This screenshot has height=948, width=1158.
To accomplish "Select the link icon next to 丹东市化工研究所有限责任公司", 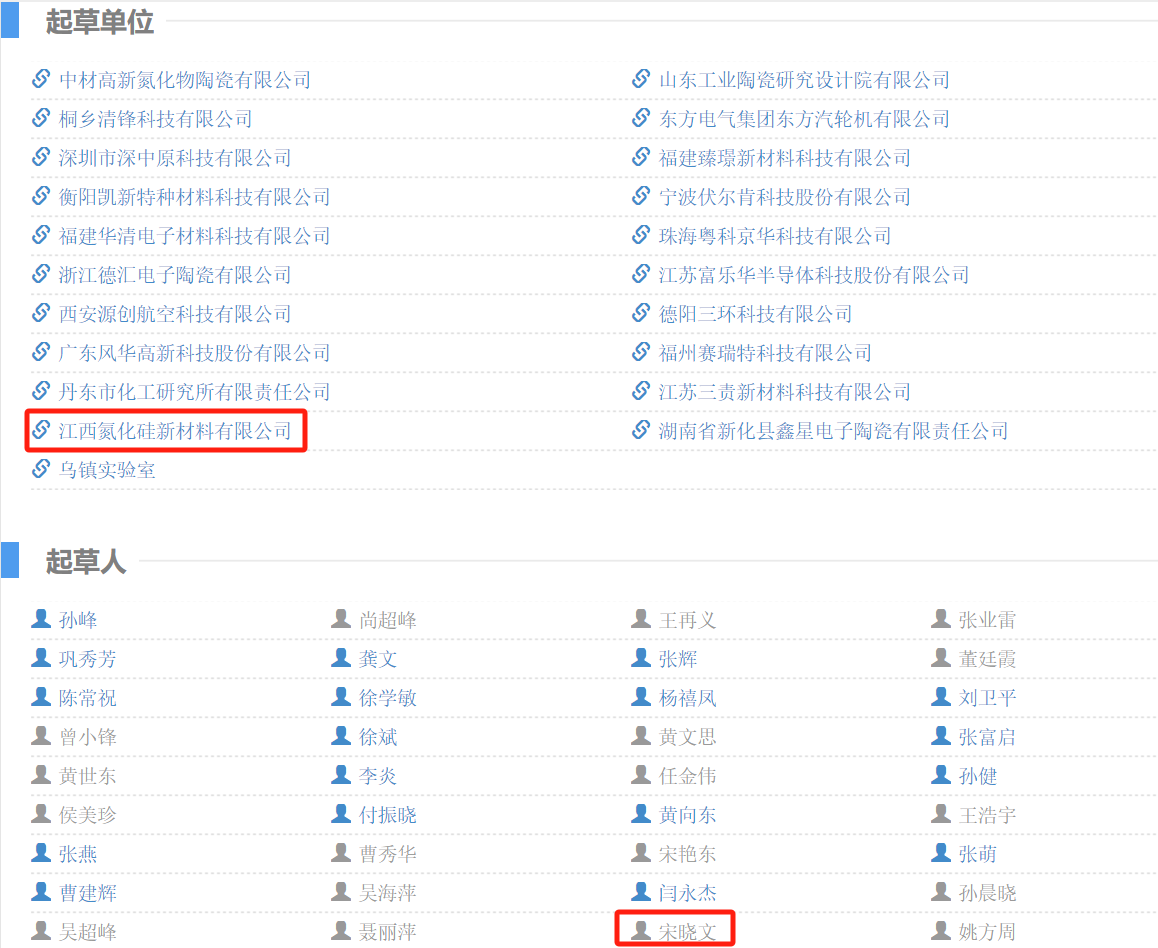I will 41,391.
